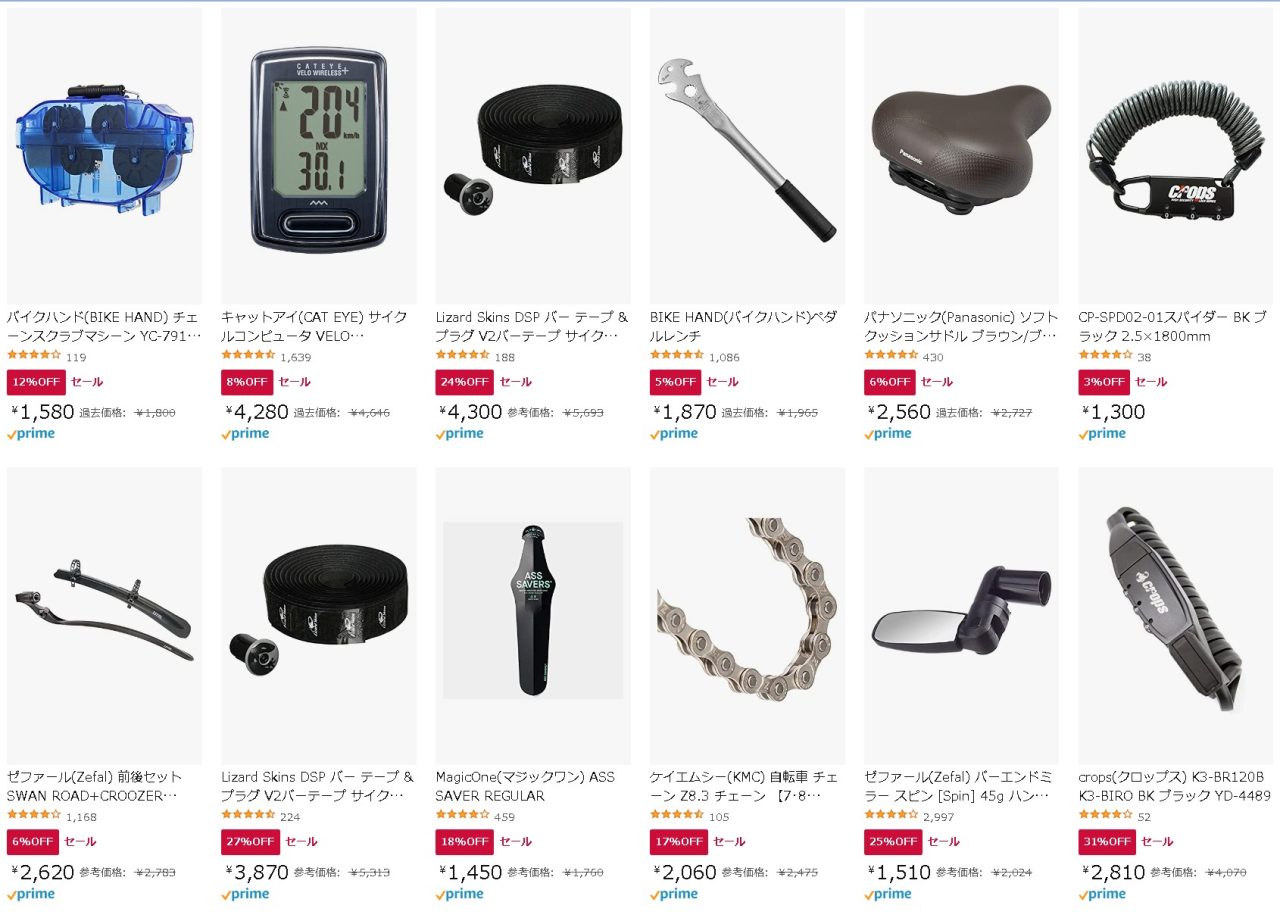Open the Zefal bar end mirror image
The height and width of the screenshot is (921, 1280).
(x=961, y=616)
